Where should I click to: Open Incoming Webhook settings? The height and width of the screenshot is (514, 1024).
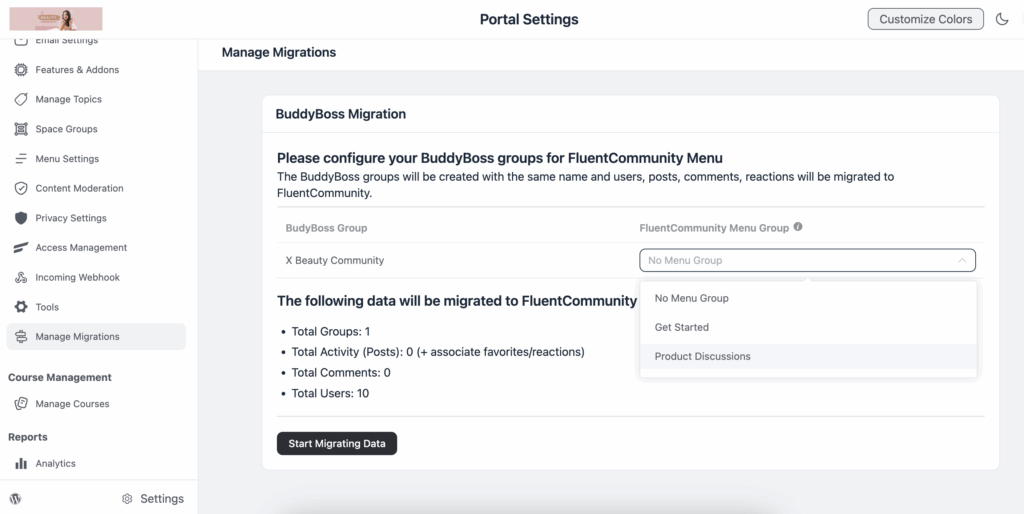[96, 278]
